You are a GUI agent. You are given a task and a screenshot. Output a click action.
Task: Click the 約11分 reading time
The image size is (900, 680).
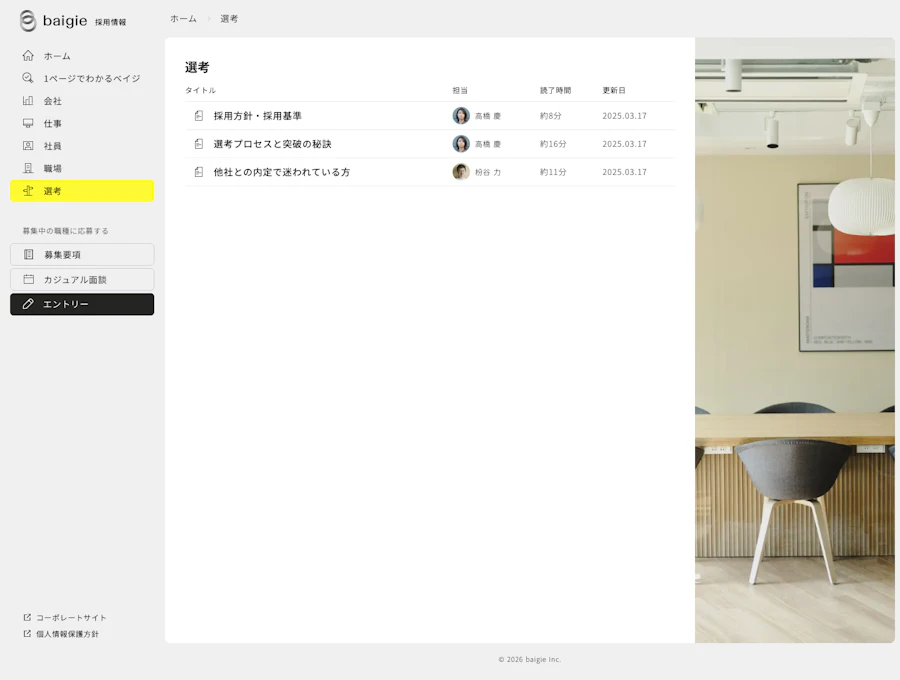tap(553, 172)
